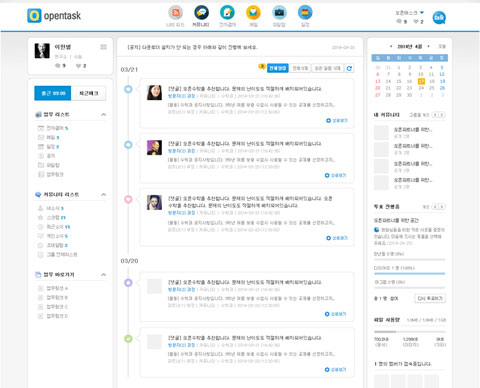This screenshot has width=480, height=388.
Task: Click the blue clock-in 09:00 button
Action: click(x=53, y=93)
